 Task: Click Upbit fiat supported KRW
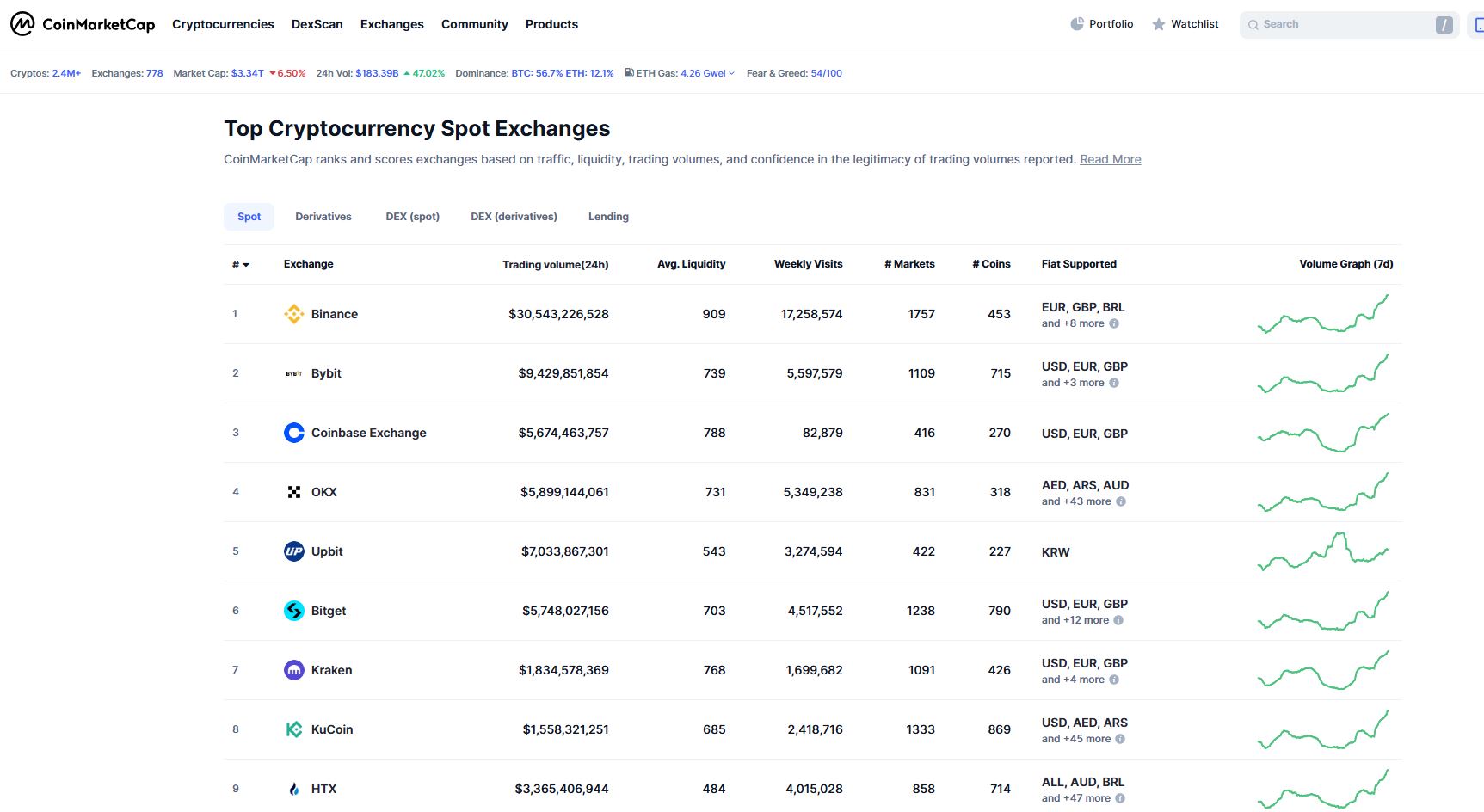click(1056, 552)
